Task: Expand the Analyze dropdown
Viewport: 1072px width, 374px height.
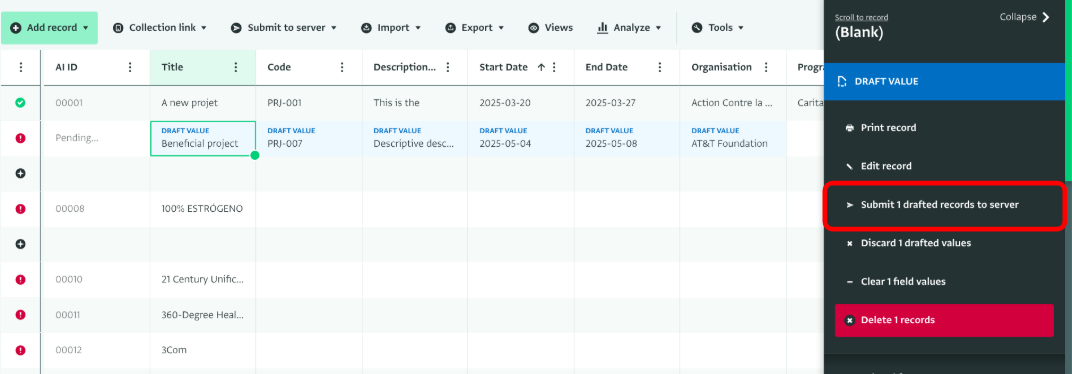Action: click(629, 28)
